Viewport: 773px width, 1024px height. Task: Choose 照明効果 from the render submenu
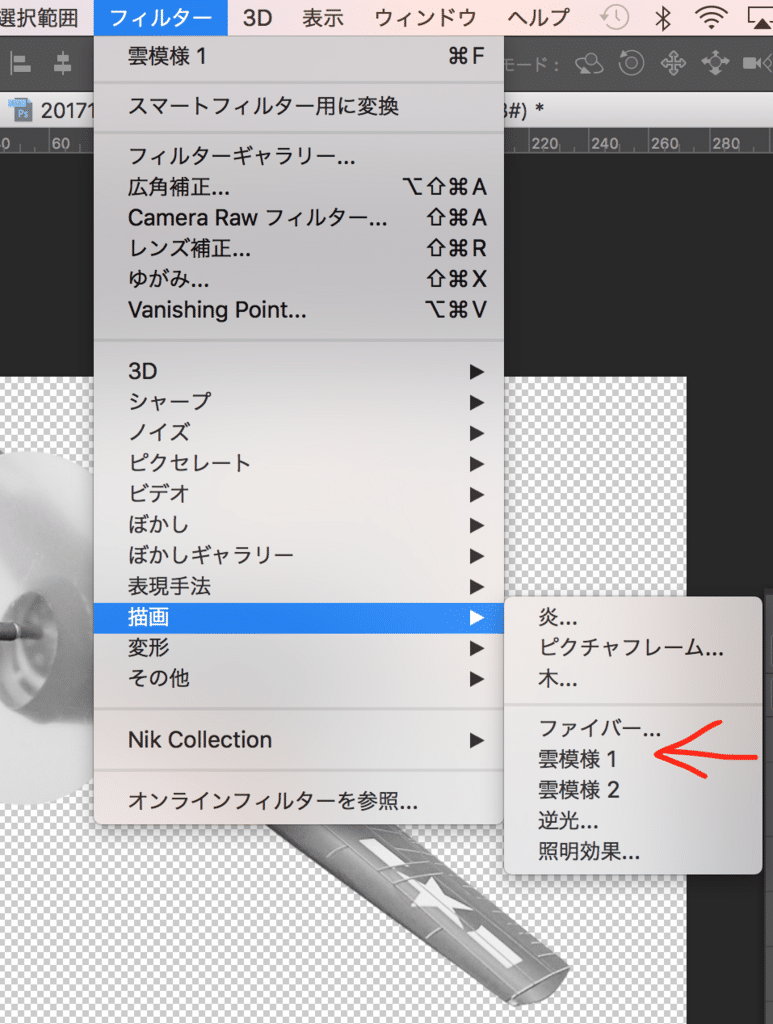tap(589, 852)
